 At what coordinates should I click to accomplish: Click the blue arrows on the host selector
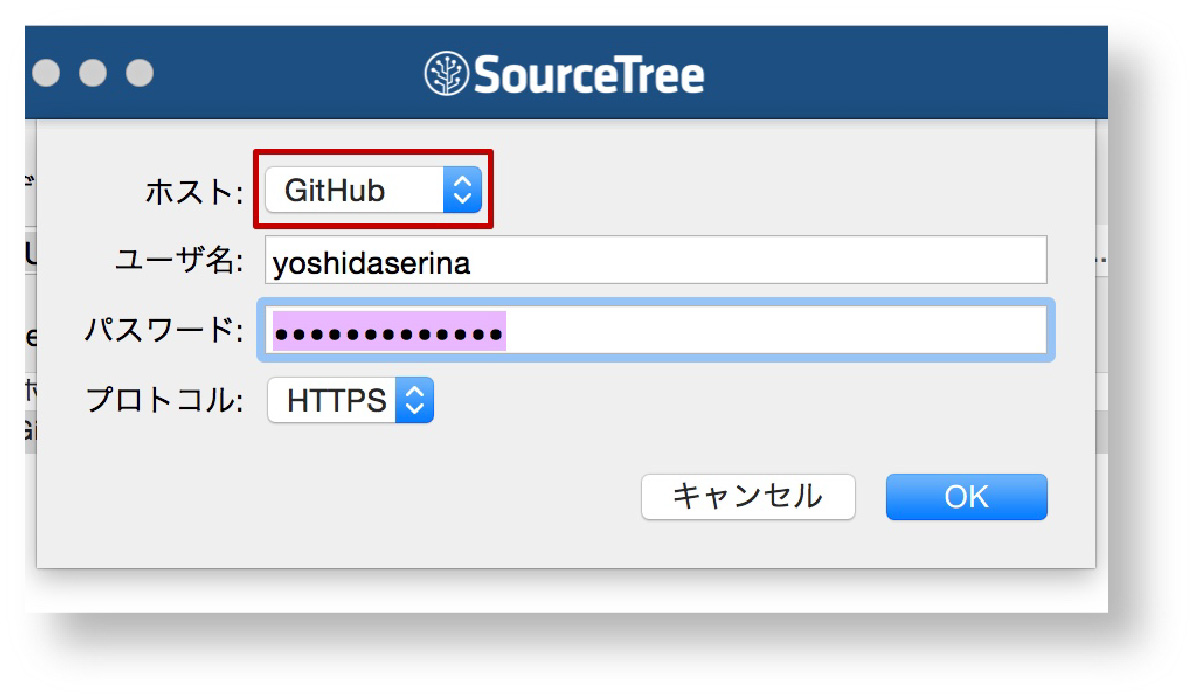(462, 190)
